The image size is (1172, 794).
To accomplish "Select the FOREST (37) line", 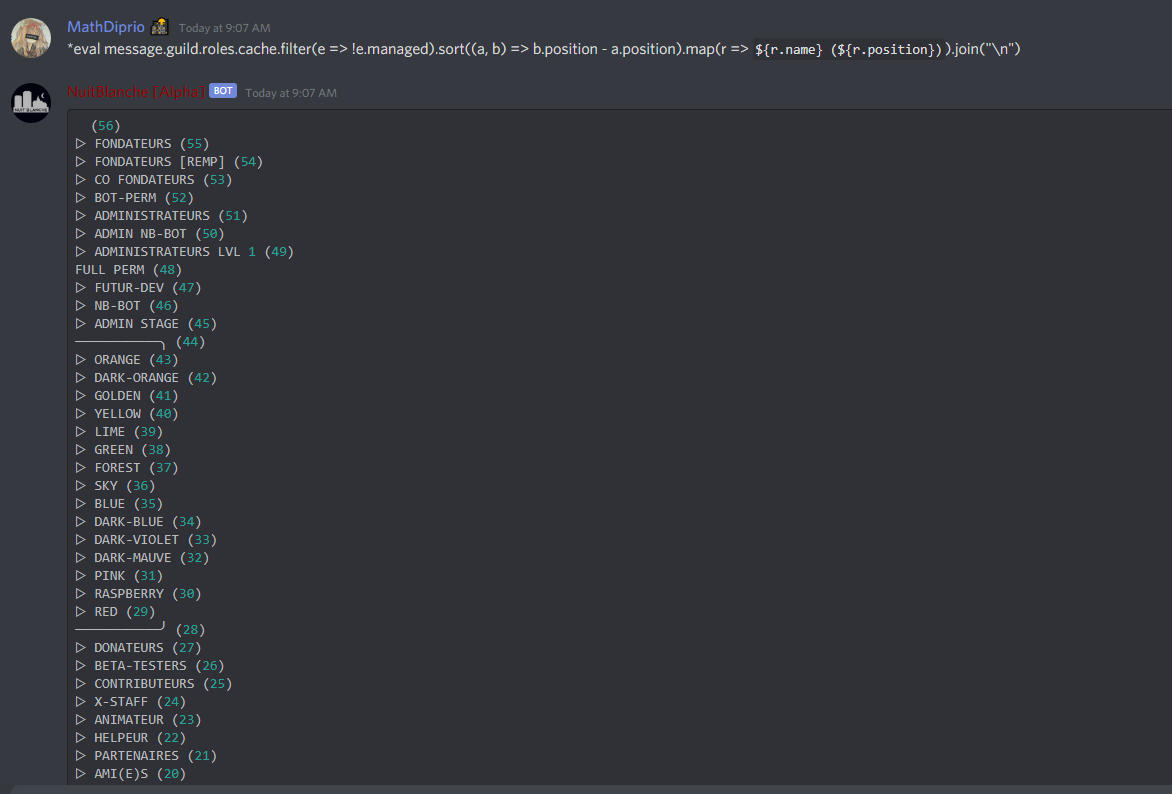I will [127, 467].
